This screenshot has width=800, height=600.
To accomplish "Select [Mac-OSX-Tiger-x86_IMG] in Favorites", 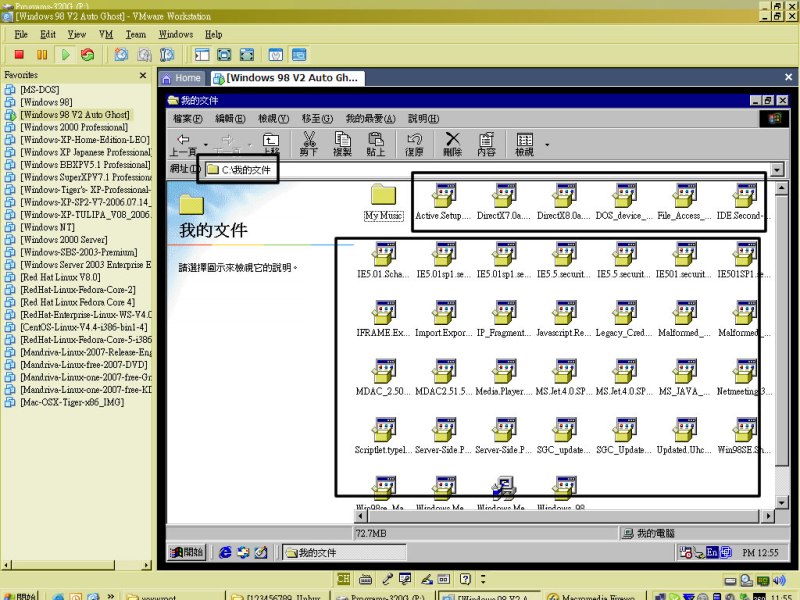I will pyautogui.click(x=72, y=402).
